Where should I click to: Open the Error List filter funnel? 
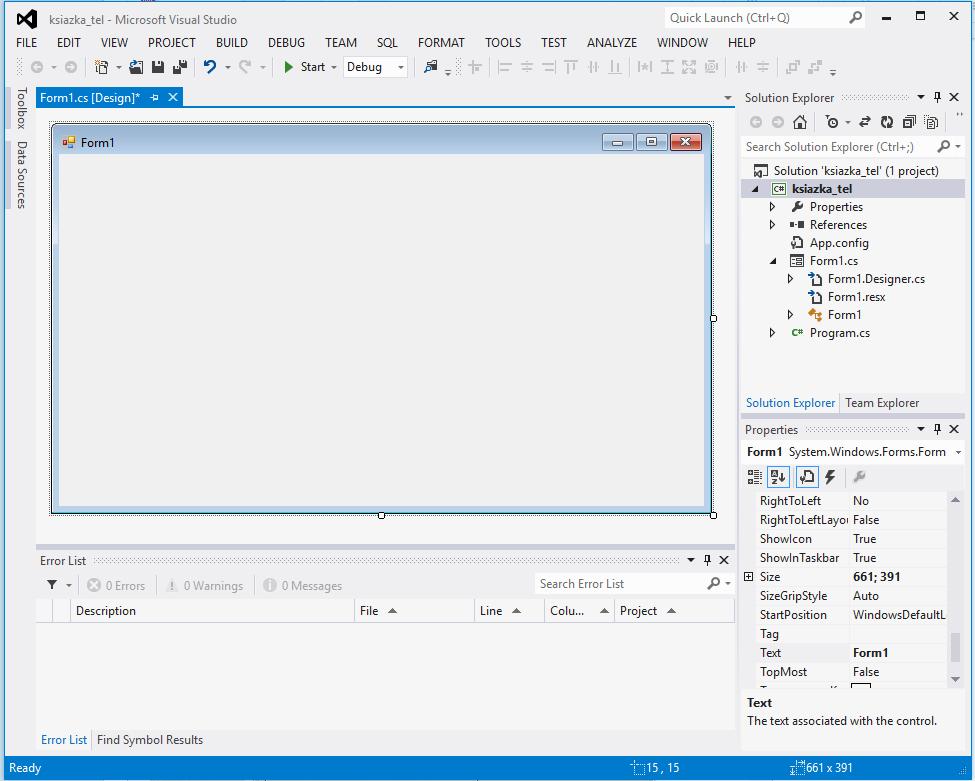(52, 585)
